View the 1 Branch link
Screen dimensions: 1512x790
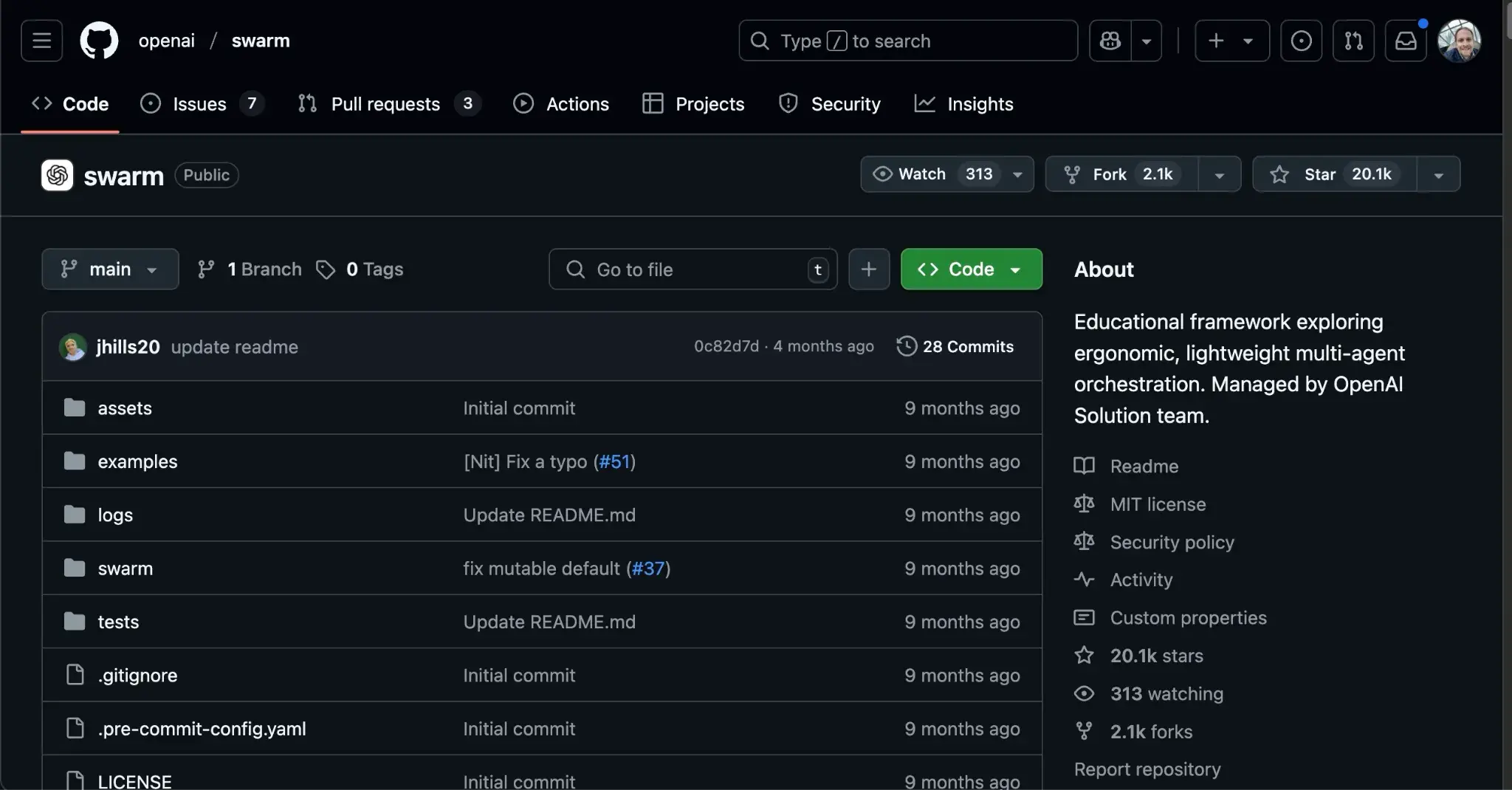click(250, 269)
